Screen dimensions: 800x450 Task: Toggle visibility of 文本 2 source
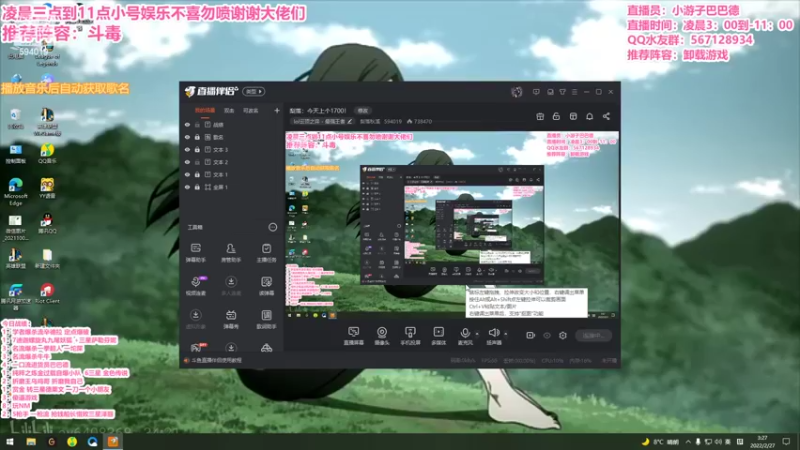pos(187,162)
